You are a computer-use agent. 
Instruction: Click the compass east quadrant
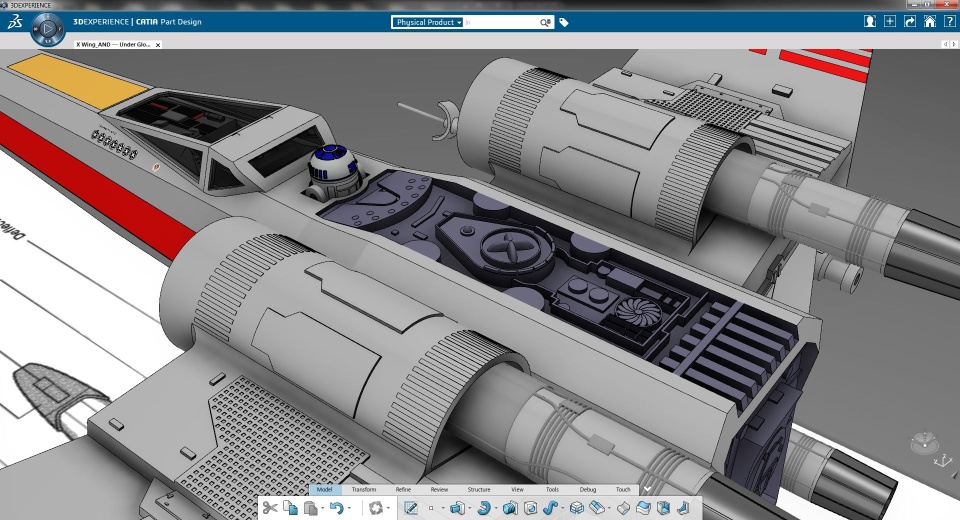coord(60,28)
